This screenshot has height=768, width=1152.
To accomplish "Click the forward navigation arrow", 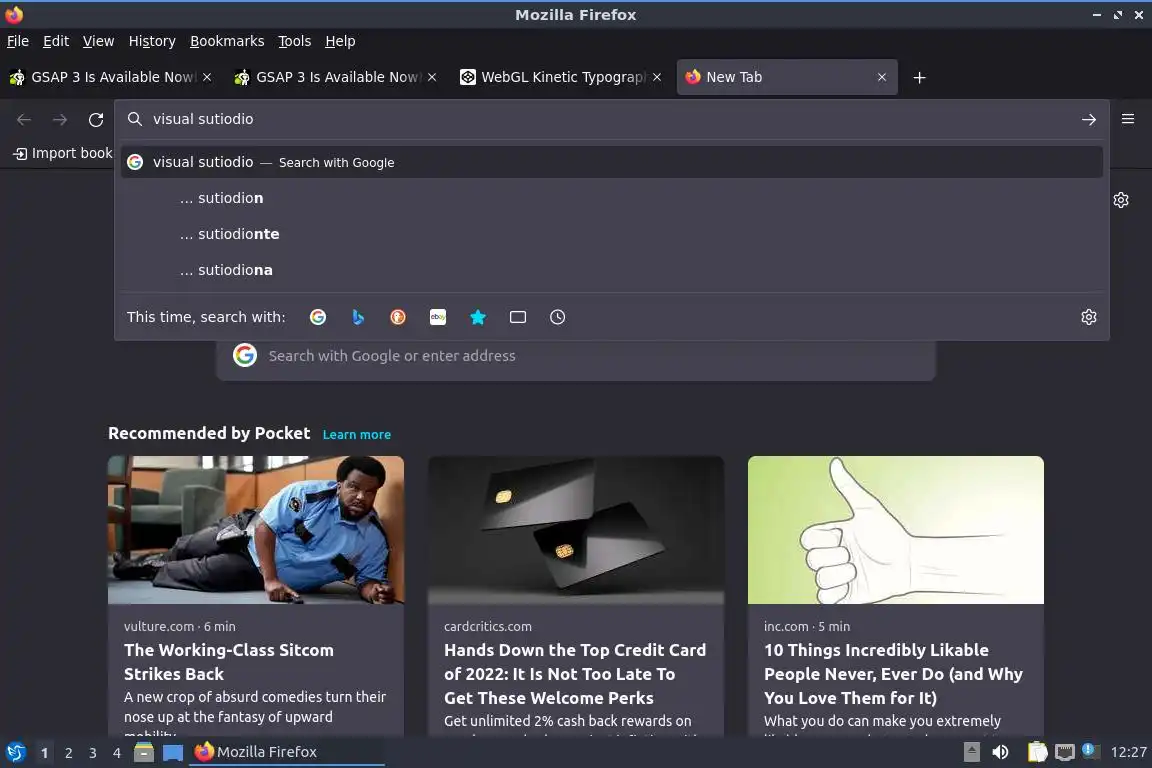I will tap(60, 119).
